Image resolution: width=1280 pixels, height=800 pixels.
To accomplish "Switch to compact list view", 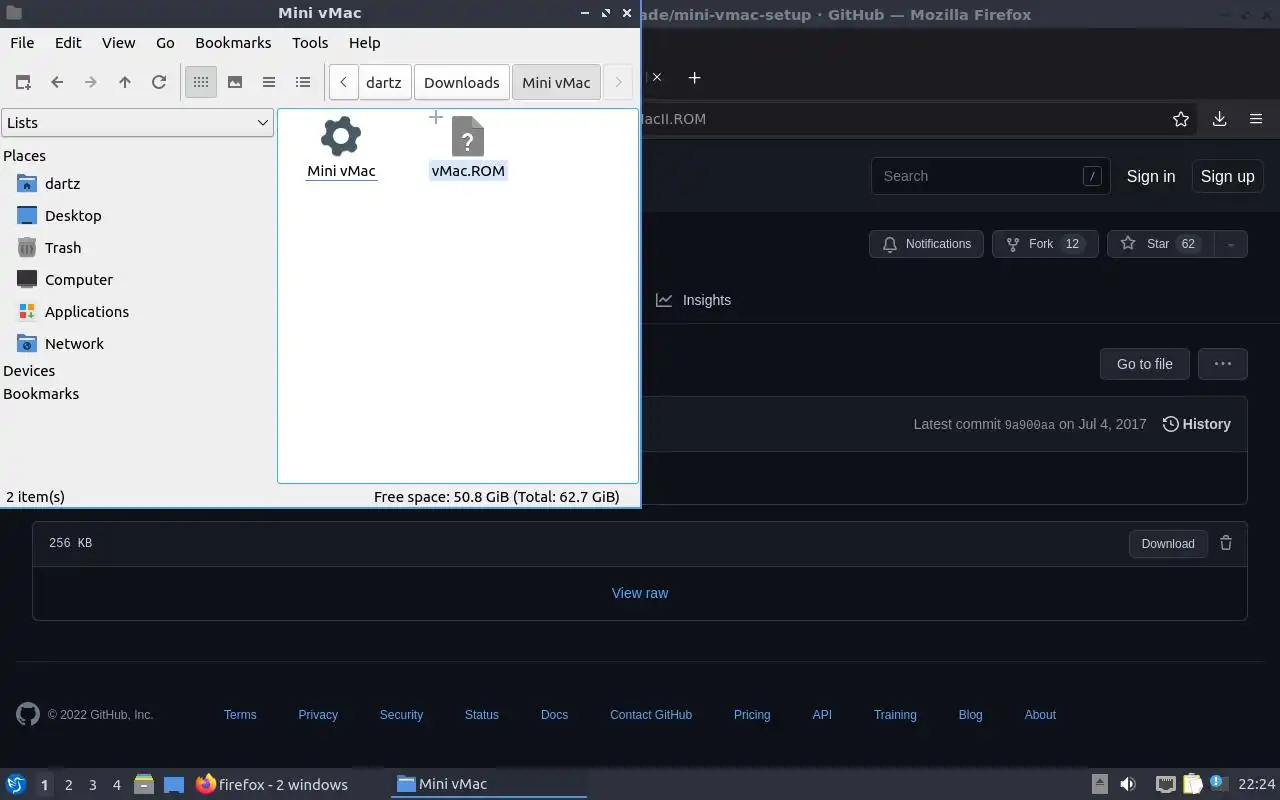I will (269, 83).
